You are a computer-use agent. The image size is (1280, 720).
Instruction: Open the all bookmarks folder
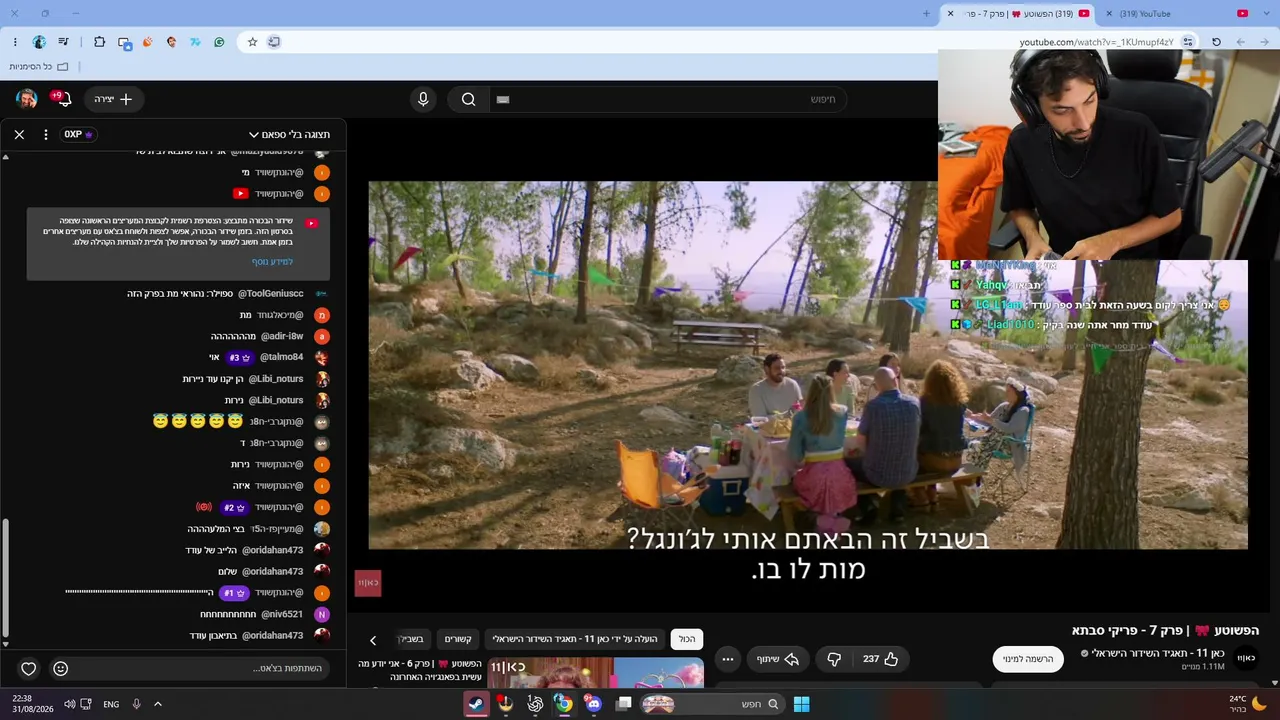[39, 67]
